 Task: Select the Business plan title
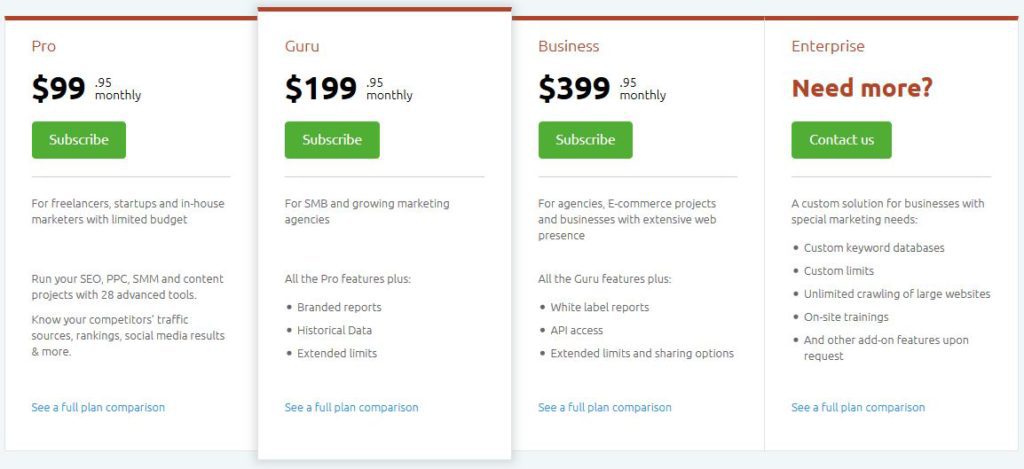pyautogui.click(x=568, y=46)
